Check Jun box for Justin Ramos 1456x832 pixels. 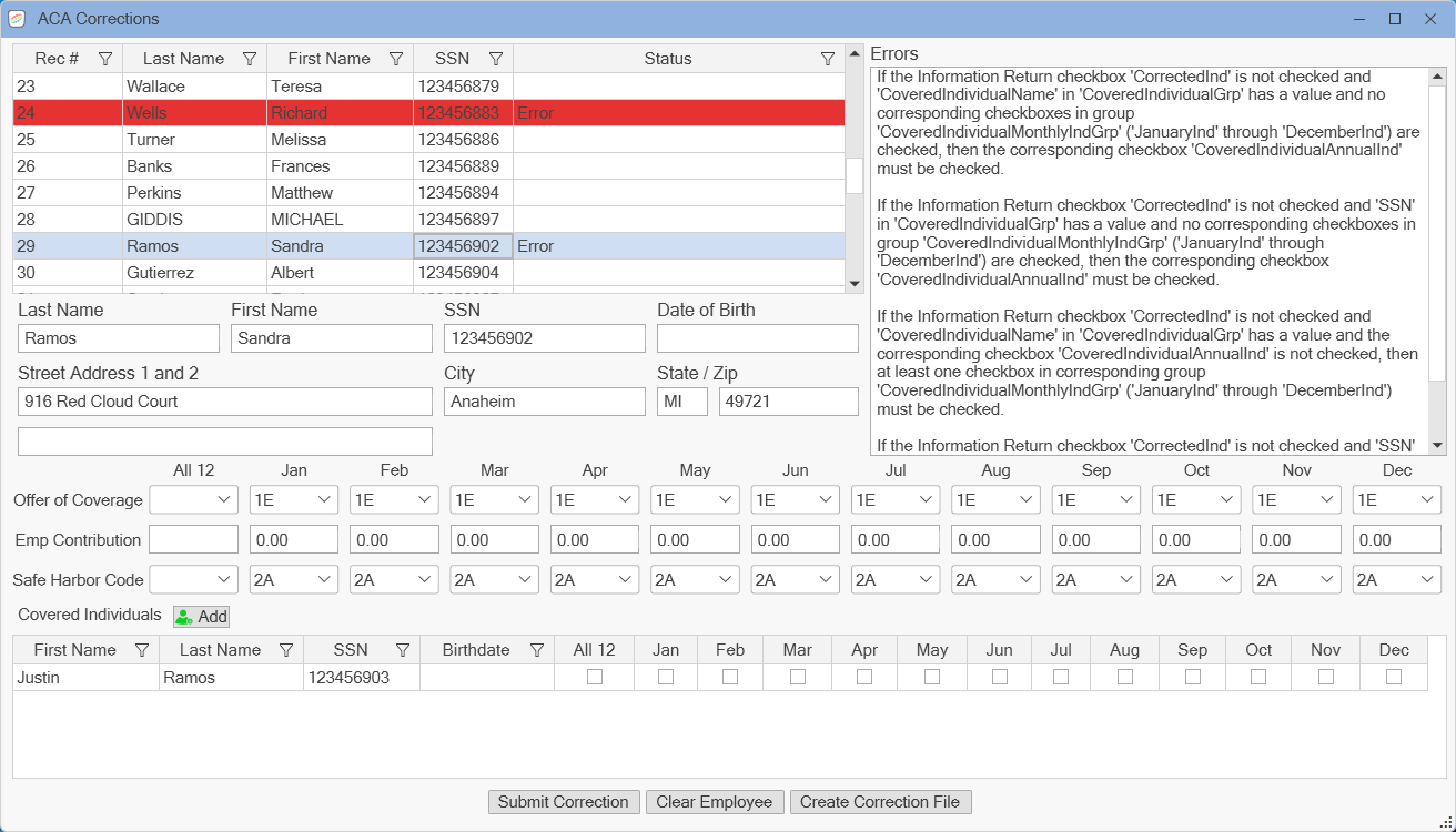[999, 677]
